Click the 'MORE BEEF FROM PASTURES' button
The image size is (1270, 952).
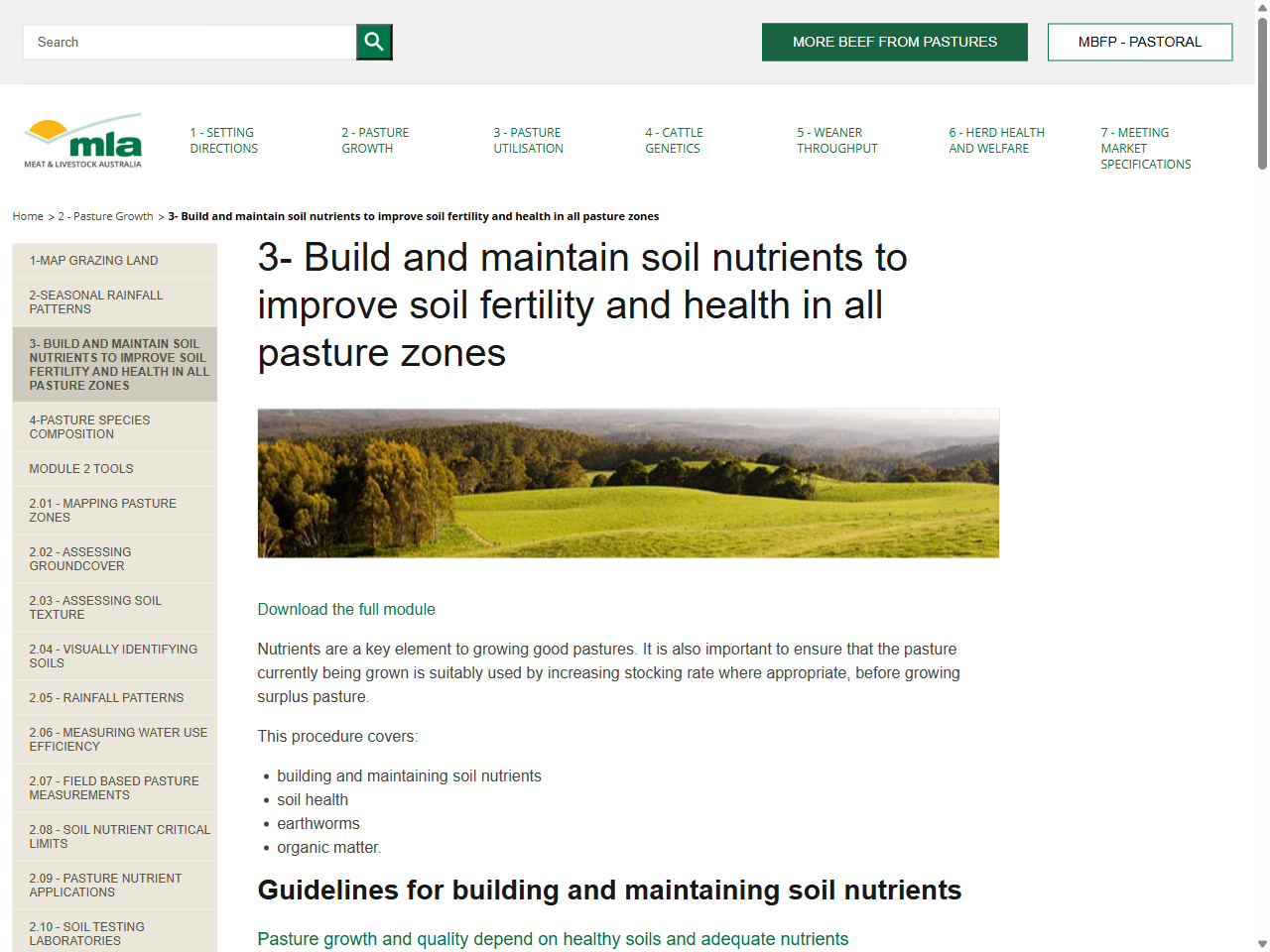pos(894,42)
